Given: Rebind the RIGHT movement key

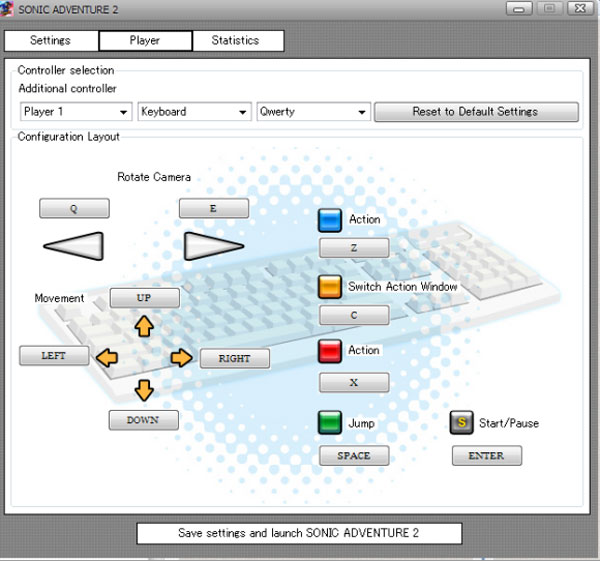Looking at the screenshot, I should point(235,359).
